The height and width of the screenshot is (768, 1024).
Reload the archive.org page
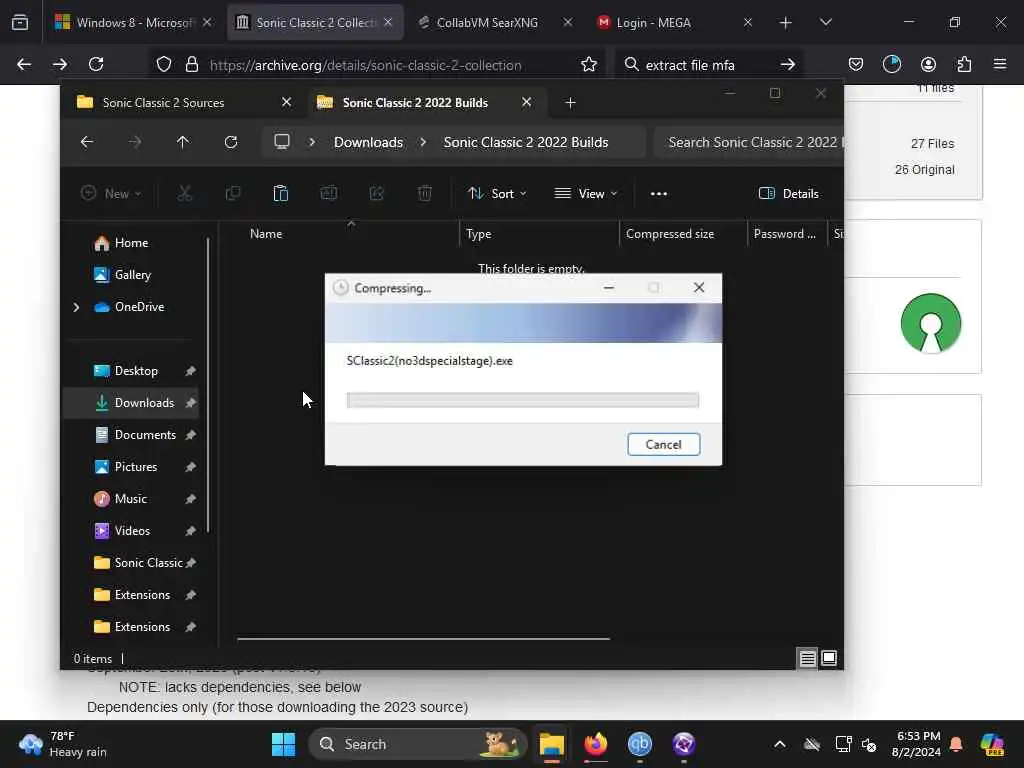pyautogui.click(x=96, y=64)
